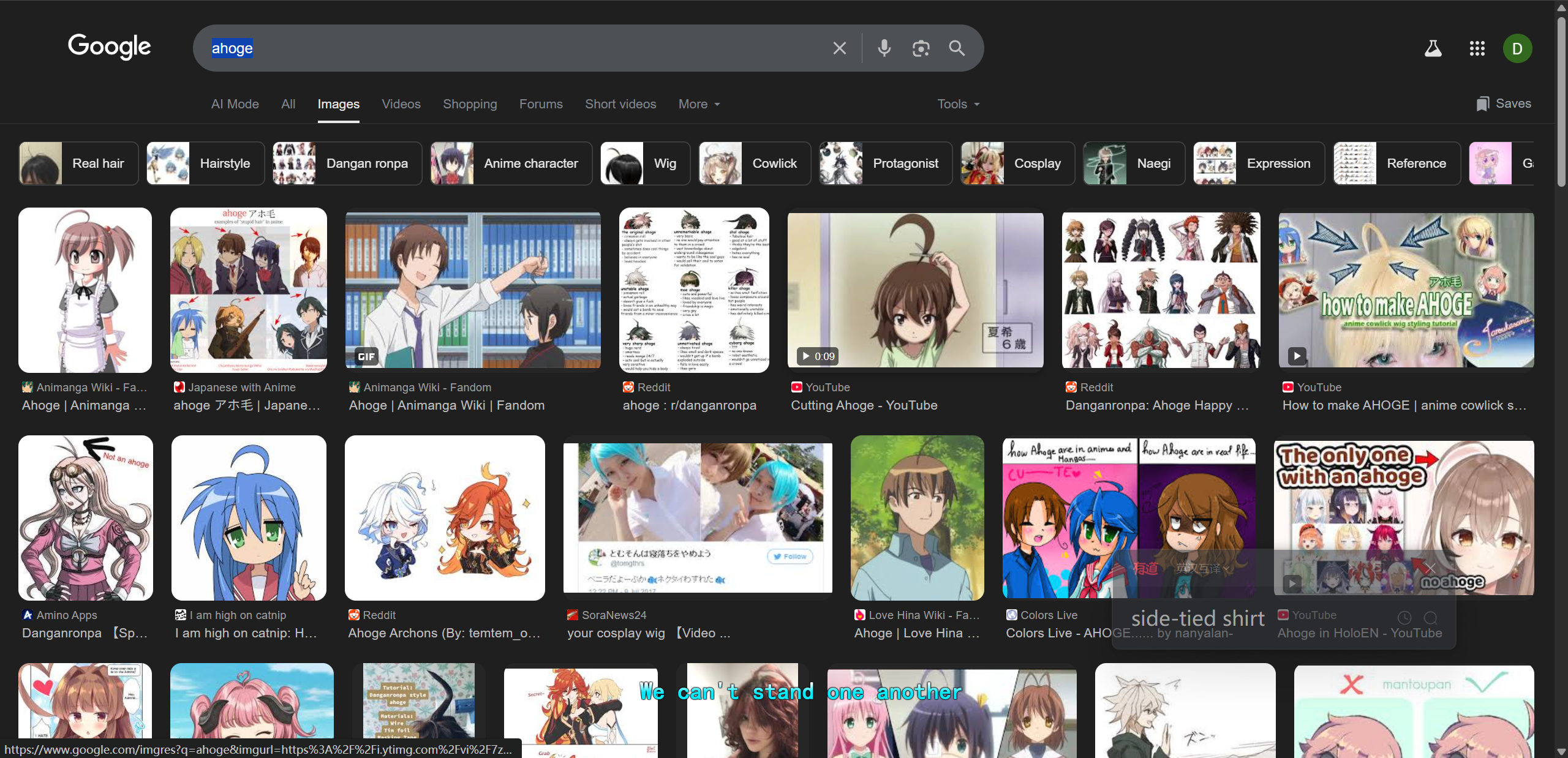Select the Images tab
This screenshot has width=1568, height=758.
pos(338,104)
